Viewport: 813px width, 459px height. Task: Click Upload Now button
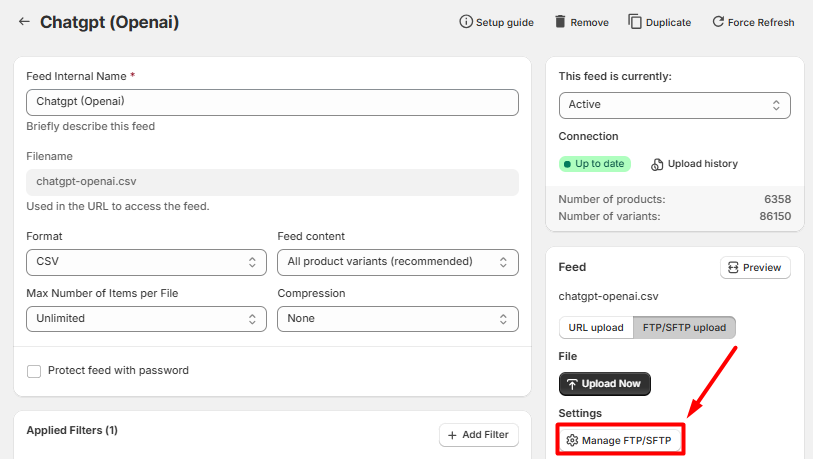tap(605, 384)
